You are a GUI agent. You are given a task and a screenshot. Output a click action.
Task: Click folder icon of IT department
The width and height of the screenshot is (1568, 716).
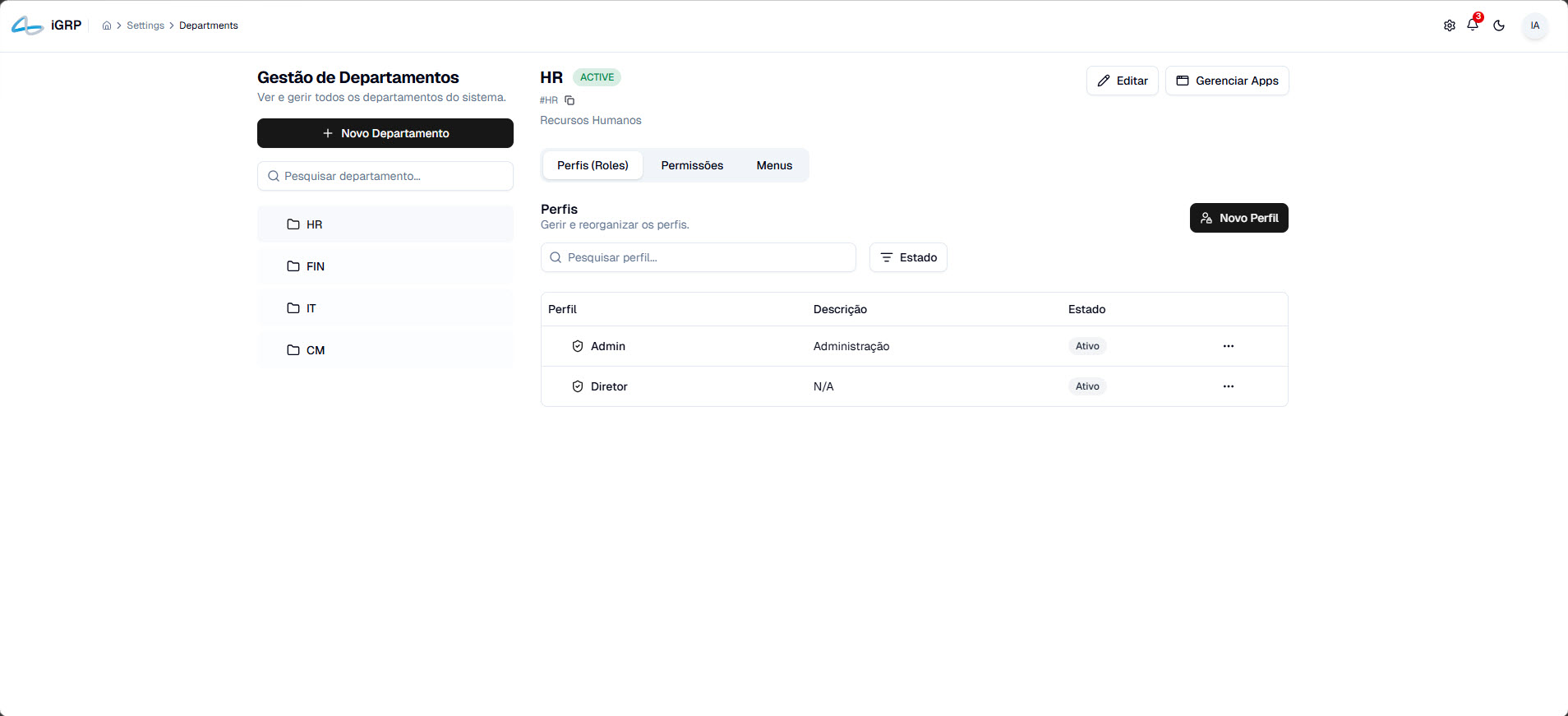(x=293, y=308)
